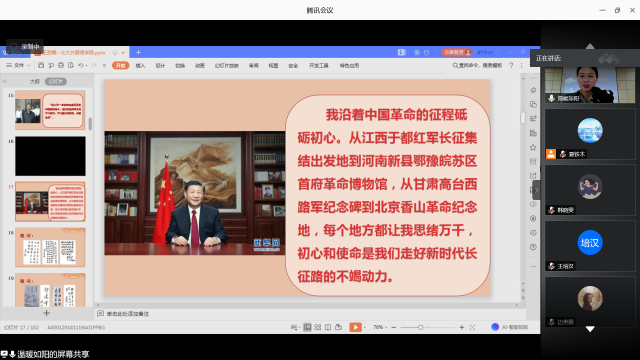Add new slide with plus below thumbnails
Image resolution: width=640 pixels, height=360 pixels.
coord(47,313)
